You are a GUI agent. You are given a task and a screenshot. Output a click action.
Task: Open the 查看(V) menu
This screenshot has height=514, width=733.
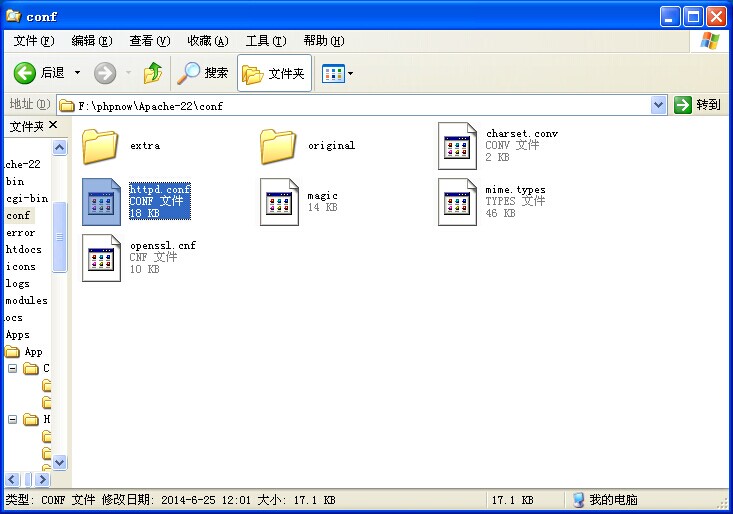tap(150, 41)
